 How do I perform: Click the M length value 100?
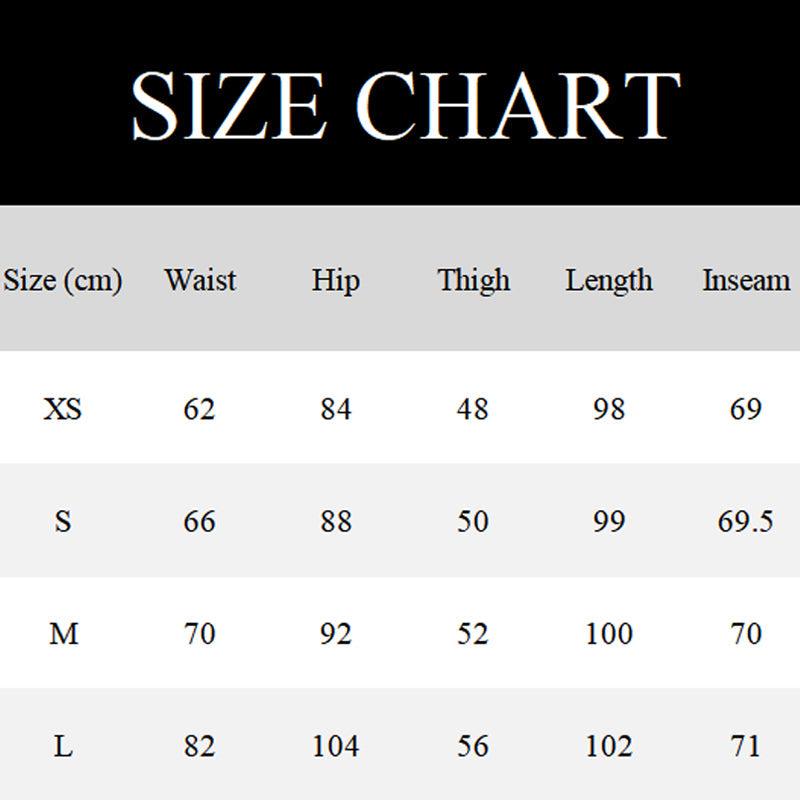pos(609,634)
